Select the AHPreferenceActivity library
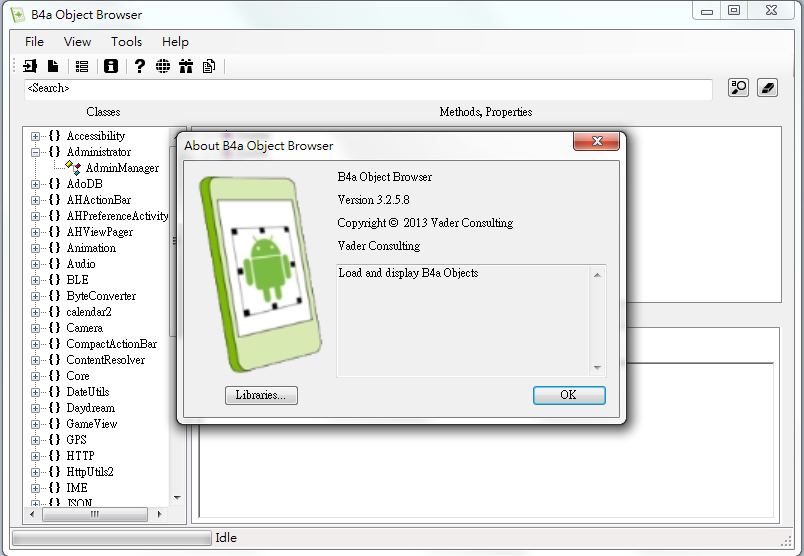The image size is (804, 556). [117, 216]
